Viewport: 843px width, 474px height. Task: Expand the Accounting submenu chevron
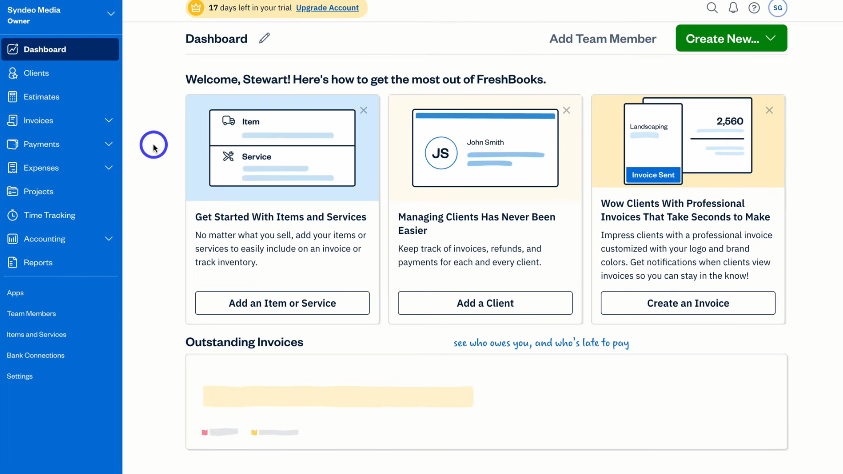[x=109, y=239]
